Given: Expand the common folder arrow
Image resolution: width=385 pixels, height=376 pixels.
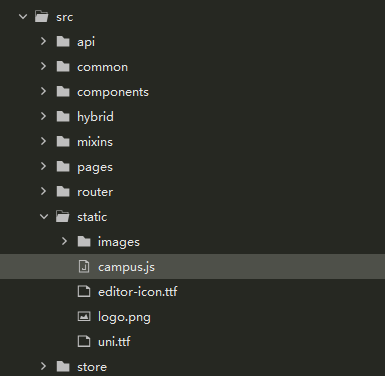Looking at the screenshot, I should point(43,66).
